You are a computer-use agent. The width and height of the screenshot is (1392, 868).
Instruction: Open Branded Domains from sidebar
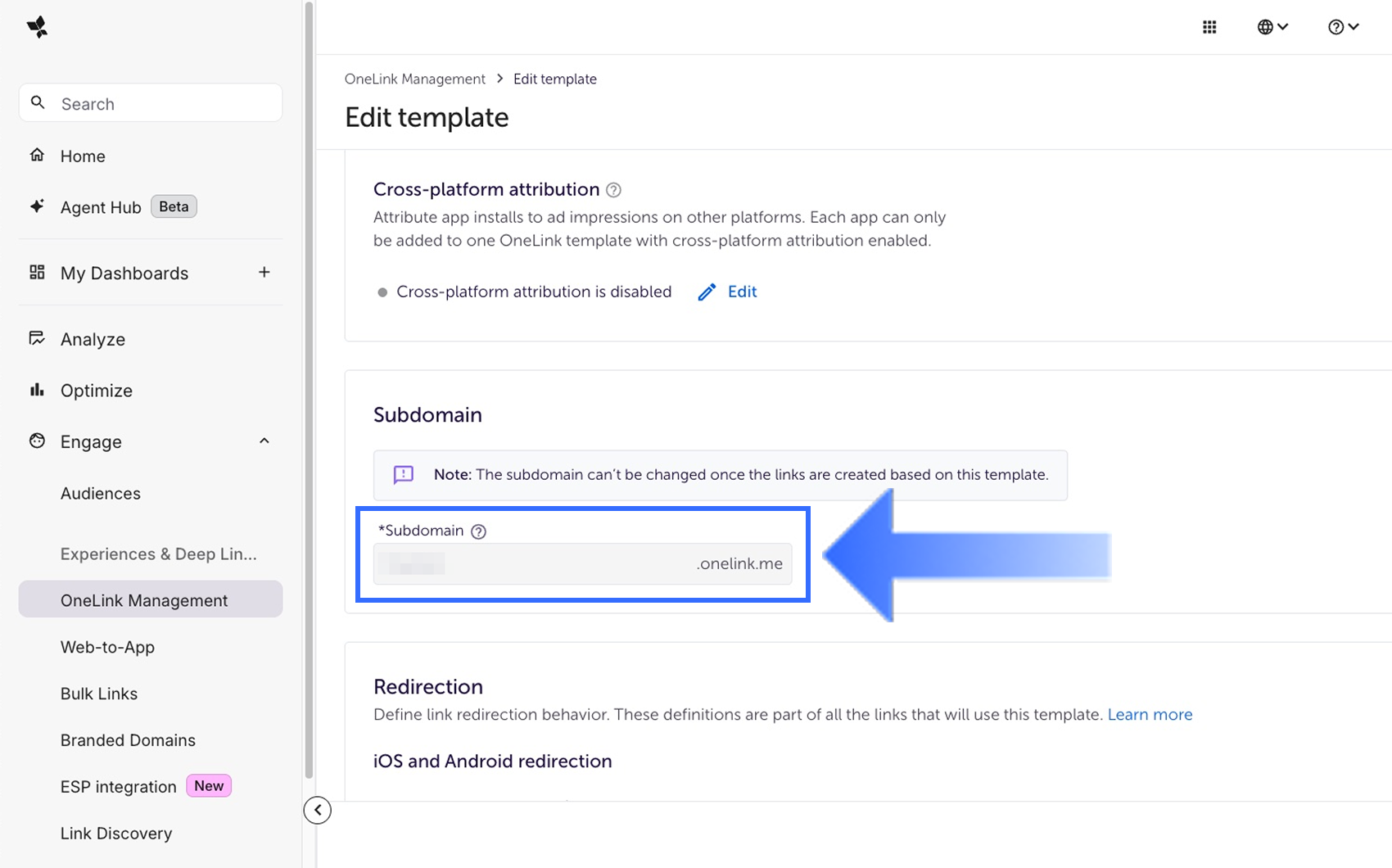tap(128, 739)
